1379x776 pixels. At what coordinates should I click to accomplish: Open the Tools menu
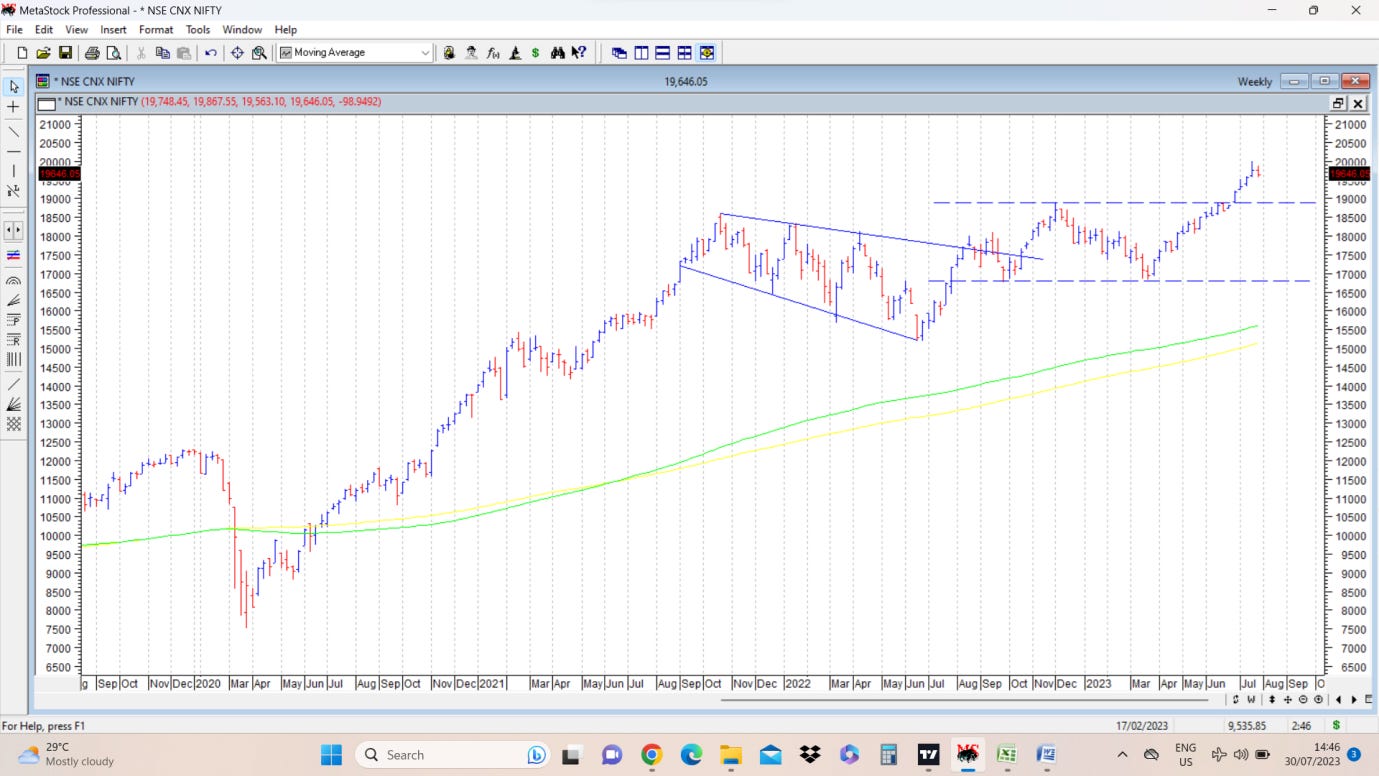[x=198, y=30]
